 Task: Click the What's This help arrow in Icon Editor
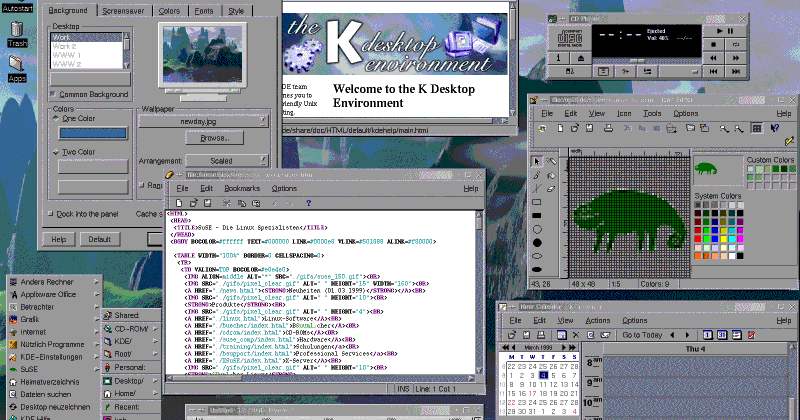click(x=774, y=128)
